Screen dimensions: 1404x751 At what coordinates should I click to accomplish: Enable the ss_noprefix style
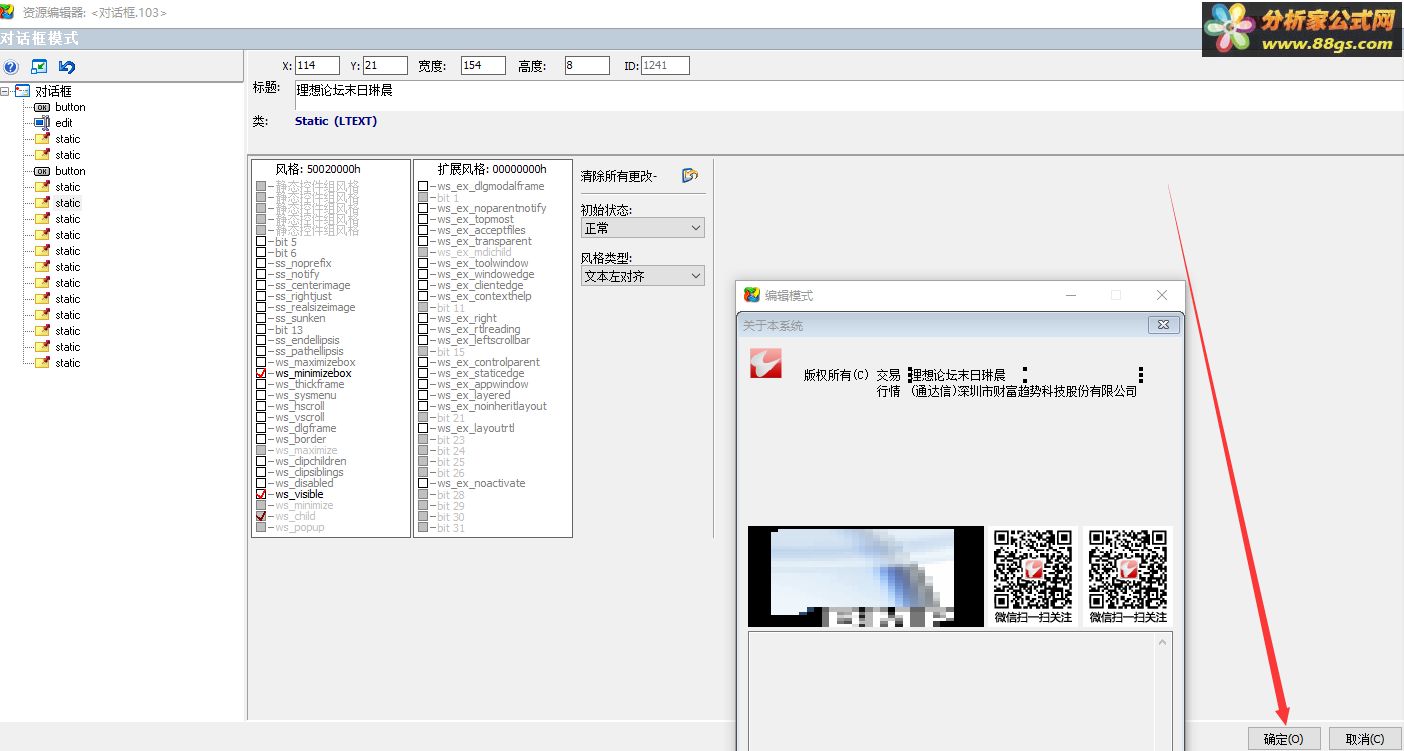point(261,263)
